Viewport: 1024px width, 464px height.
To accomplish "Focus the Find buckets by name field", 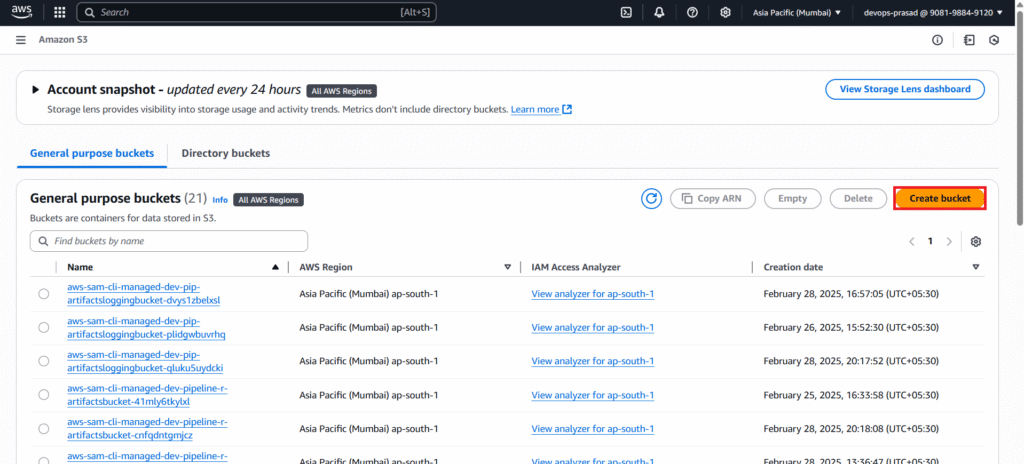I will click(x=168, y=241).
